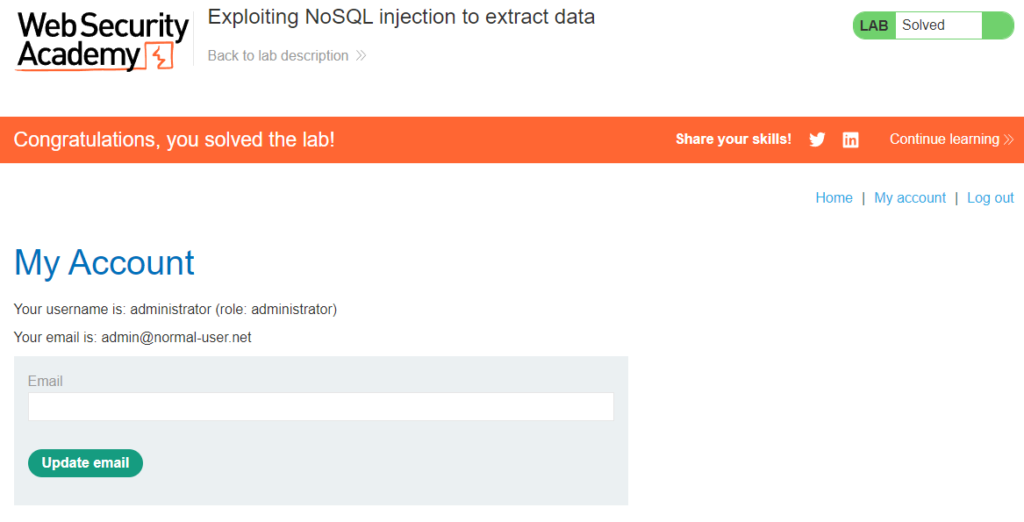Click the green indicator beside Solved
This screenshot has height=522, width=1024.
(998, 25)
